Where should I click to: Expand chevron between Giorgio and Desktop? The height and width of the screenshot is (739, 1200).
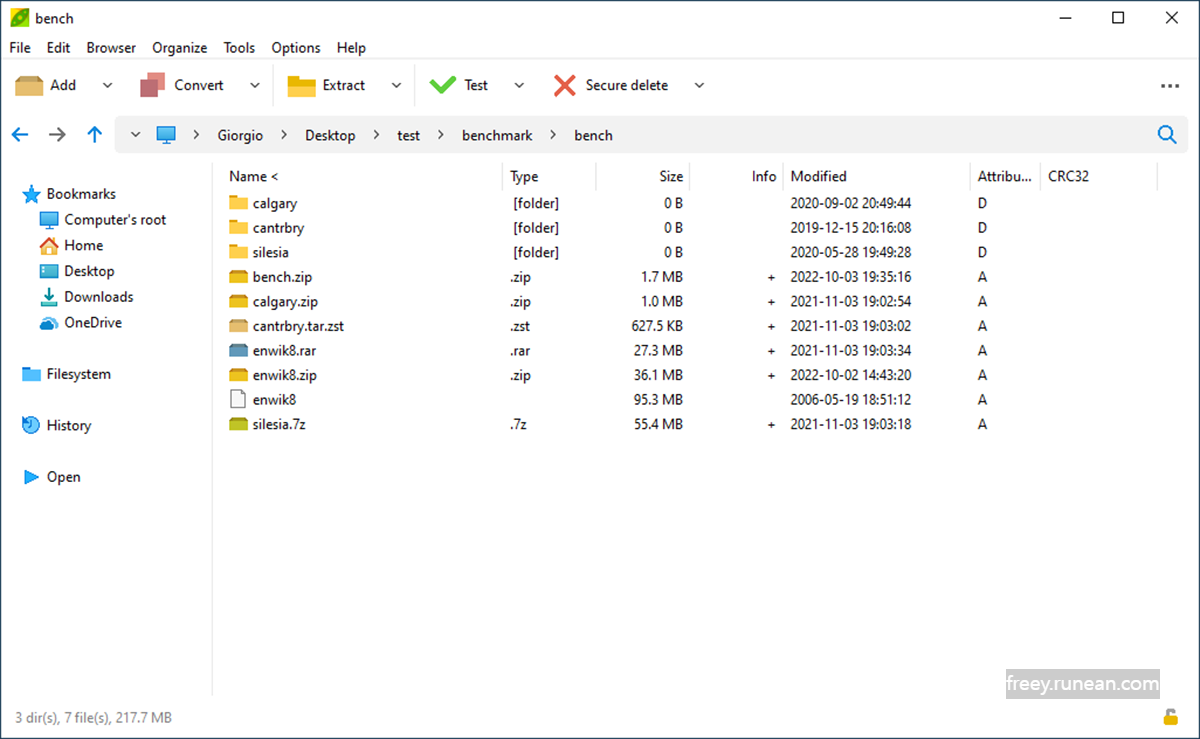pyautogui.click(x=285, y=135)
